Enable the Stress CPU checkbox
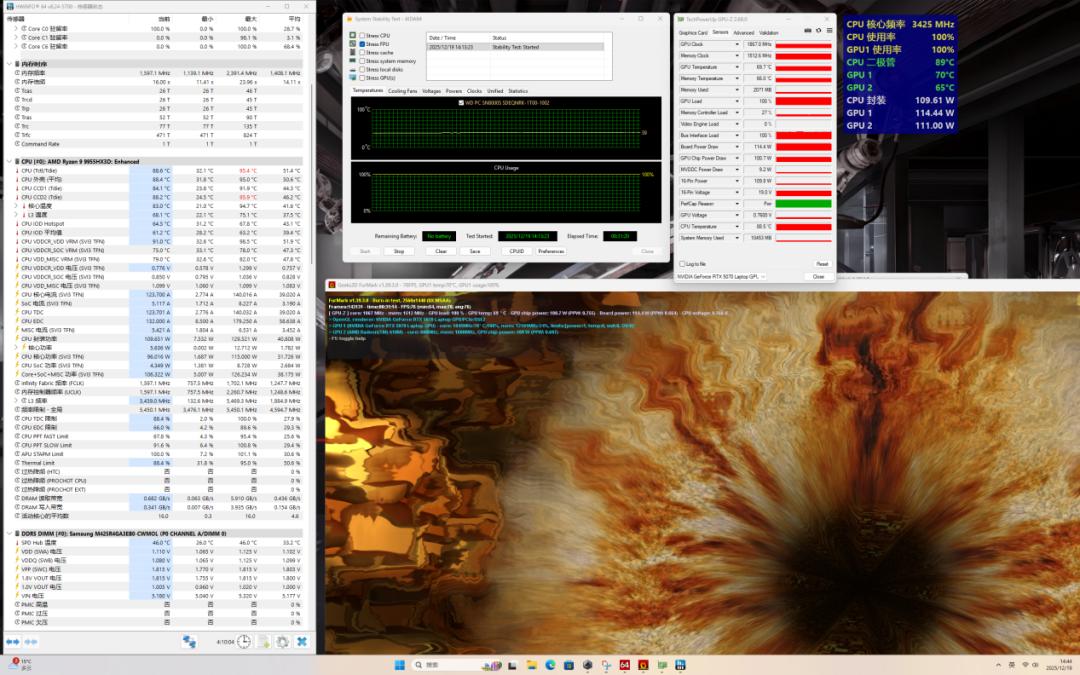This screenshot has width=1080, height=675. click(362, 36)
